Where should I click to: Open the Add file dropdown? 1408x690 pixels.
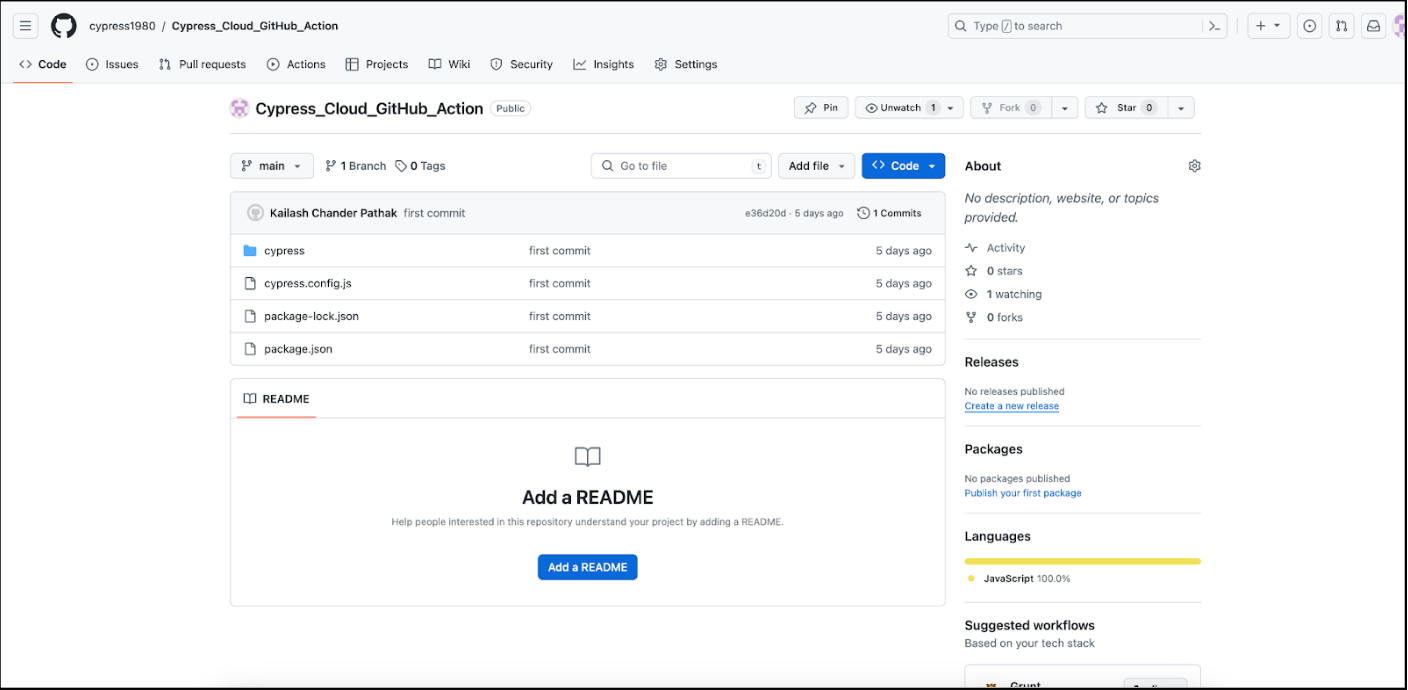coord(816,166)
